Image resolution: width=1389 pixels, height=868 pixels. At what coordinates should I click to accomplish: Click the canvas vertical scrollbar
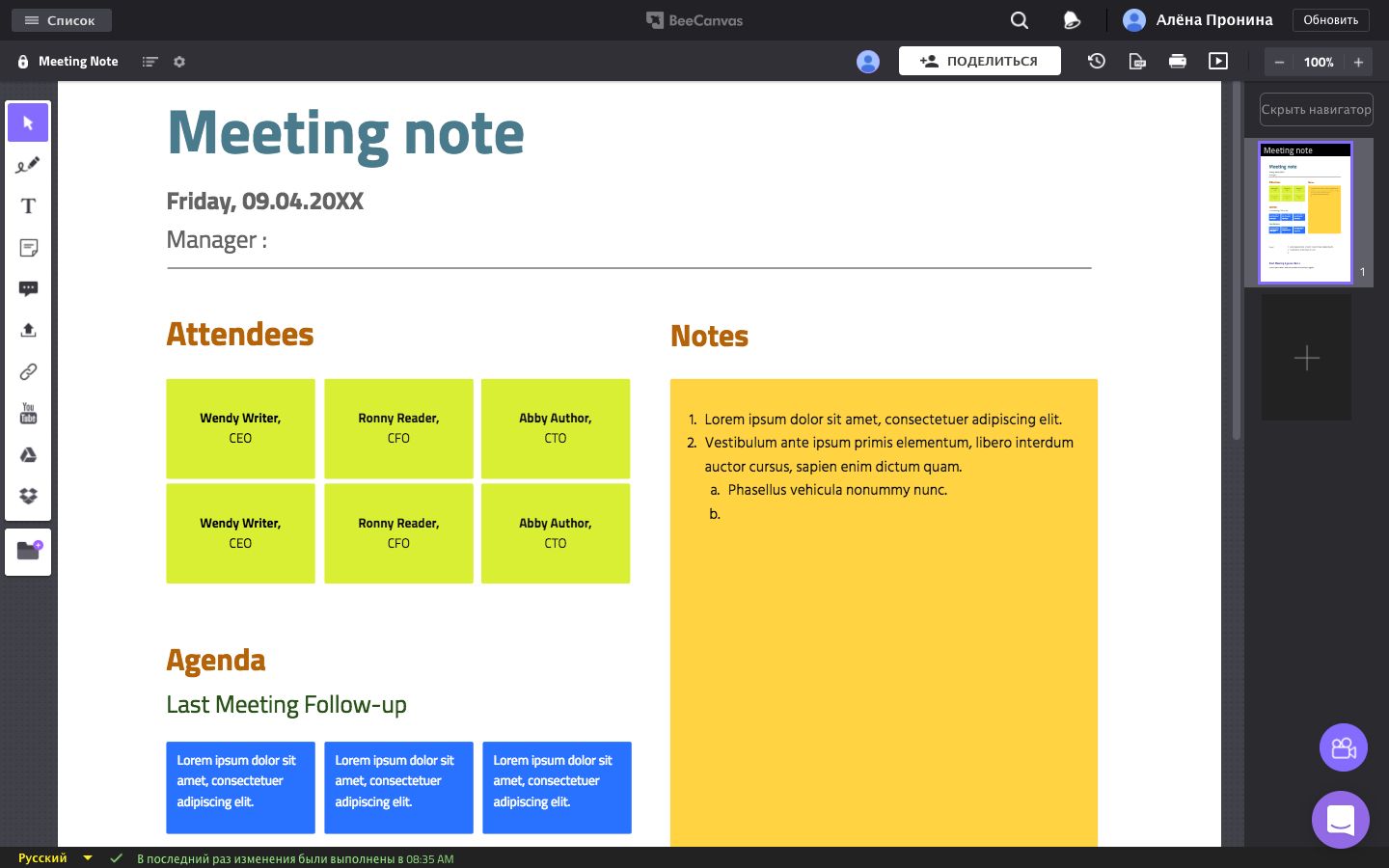(x=1237, y=260)
